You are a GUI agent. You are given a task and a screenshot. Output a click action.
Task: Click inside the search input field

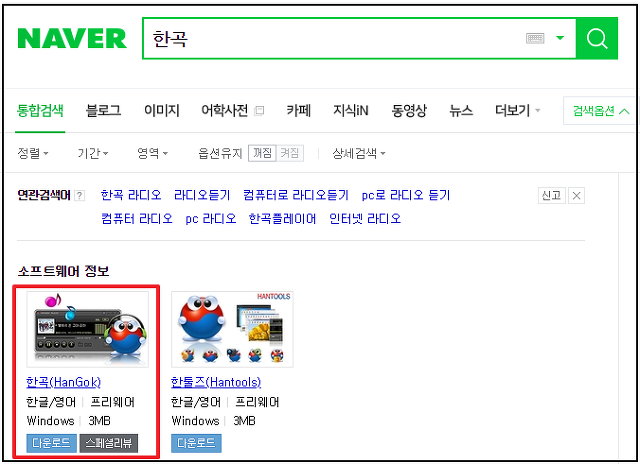tap(335, 38)
